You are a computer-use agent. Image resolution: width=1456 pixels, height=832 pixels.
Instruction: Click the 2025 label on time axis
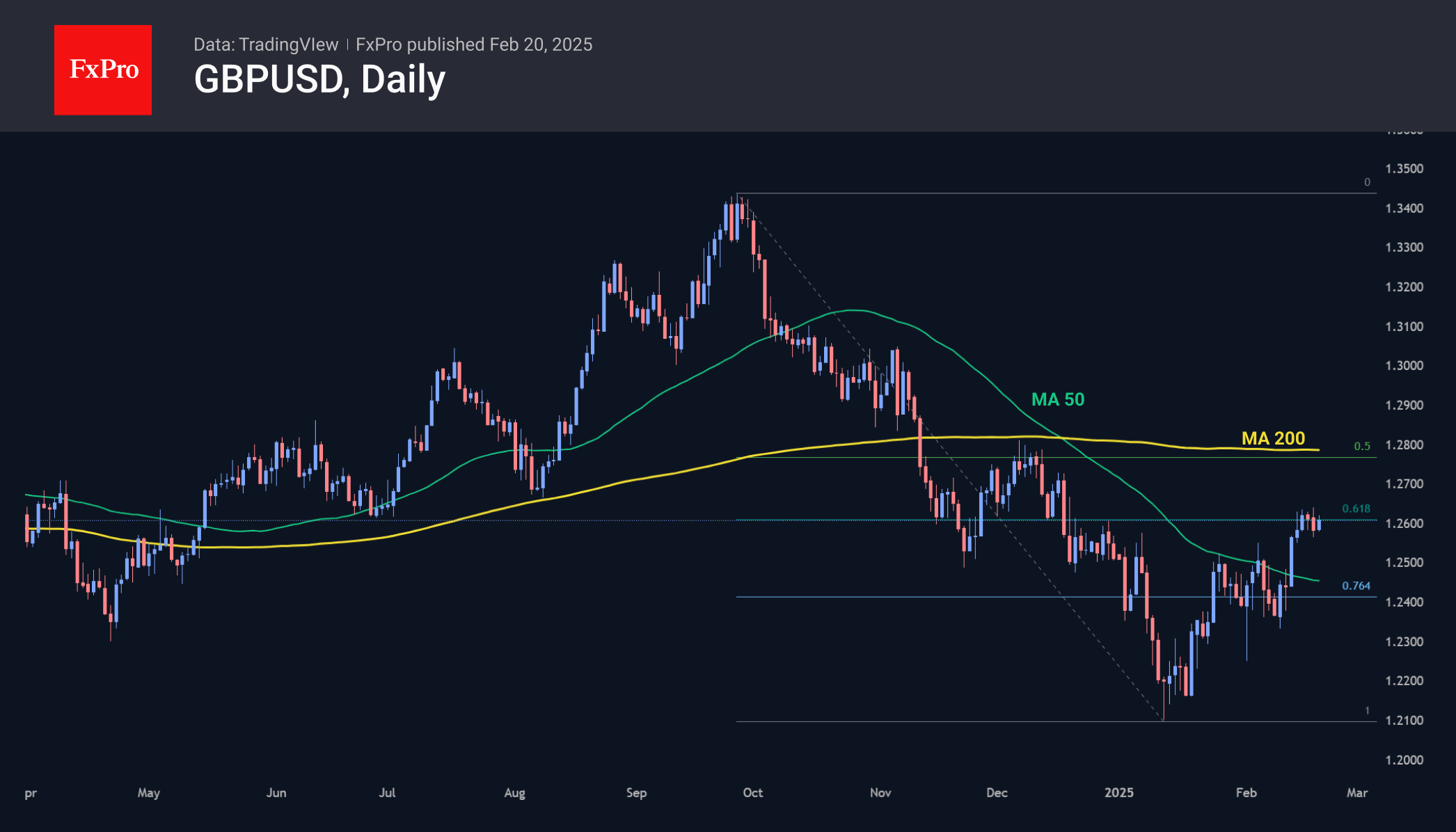1118,792
